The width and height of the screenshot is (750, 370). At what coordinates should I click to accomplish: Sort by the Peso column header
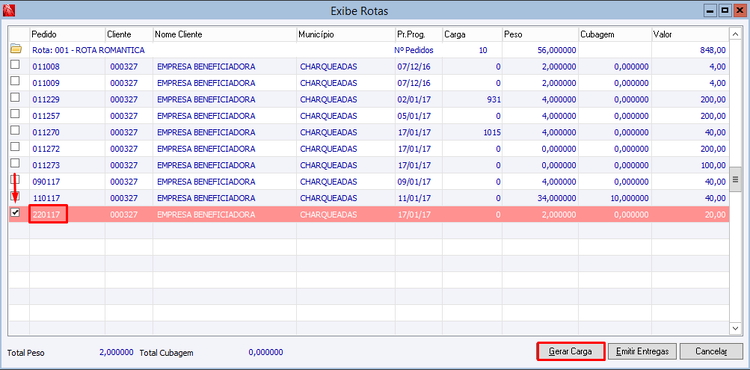(x=540, y=34)
